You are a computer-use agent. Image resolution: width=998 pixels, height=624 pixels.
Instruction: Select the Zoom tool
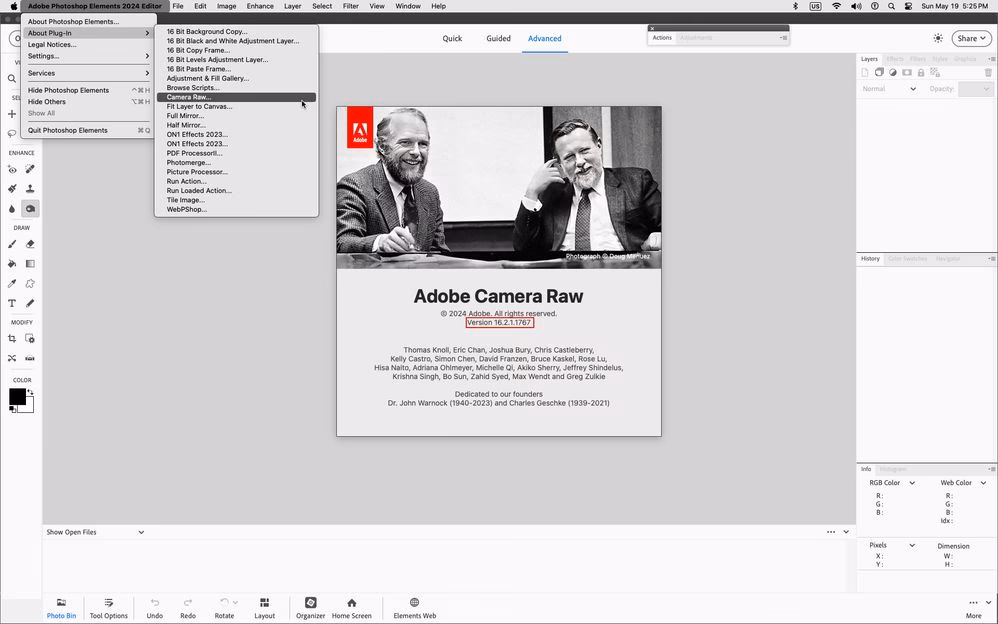(x=11, y=79)
